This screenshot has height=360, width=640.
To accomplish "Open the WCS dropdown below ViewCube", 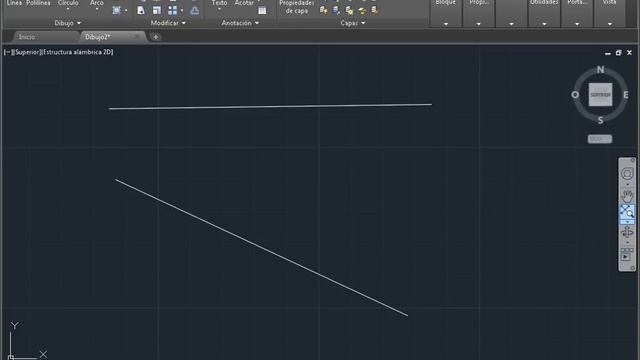I will [x=600, y=139].
